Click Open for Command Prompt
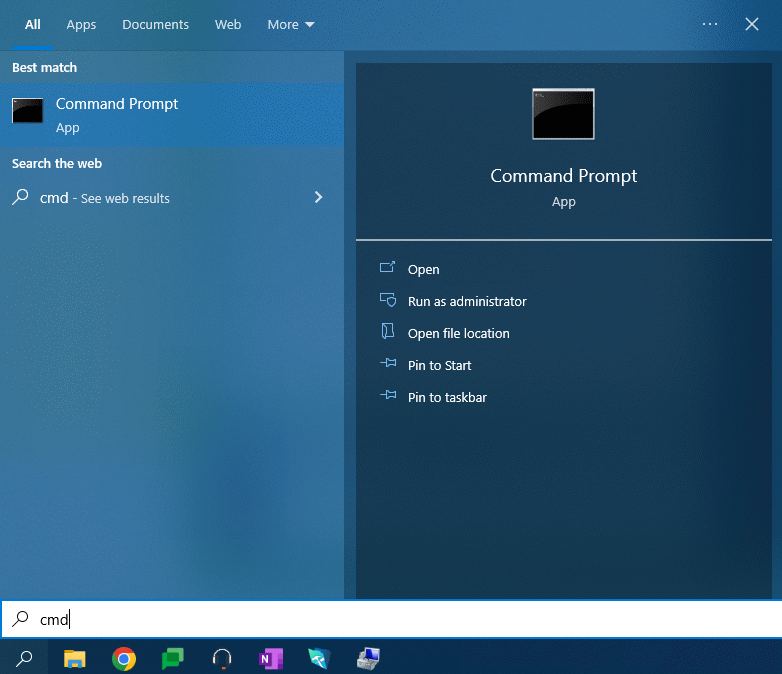 coord(423,269)
